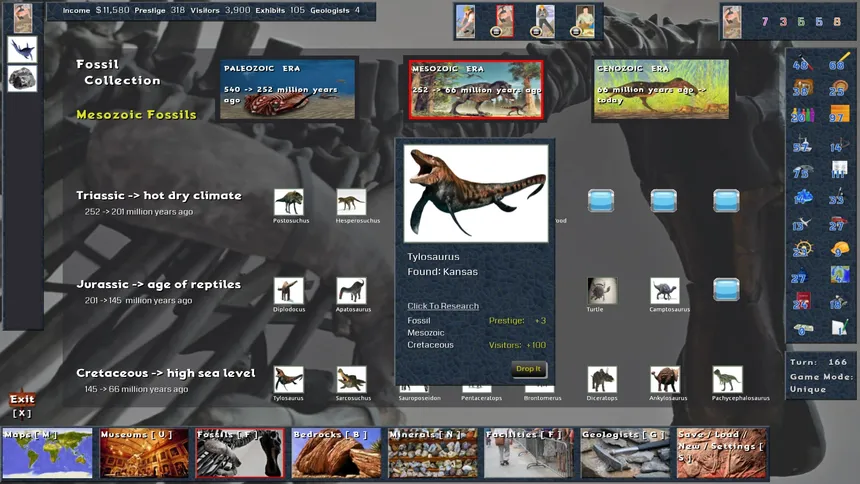The image size is (860, 484).
Task: Select the geologist portrait at top-left corner
Action: coord(22,18)
